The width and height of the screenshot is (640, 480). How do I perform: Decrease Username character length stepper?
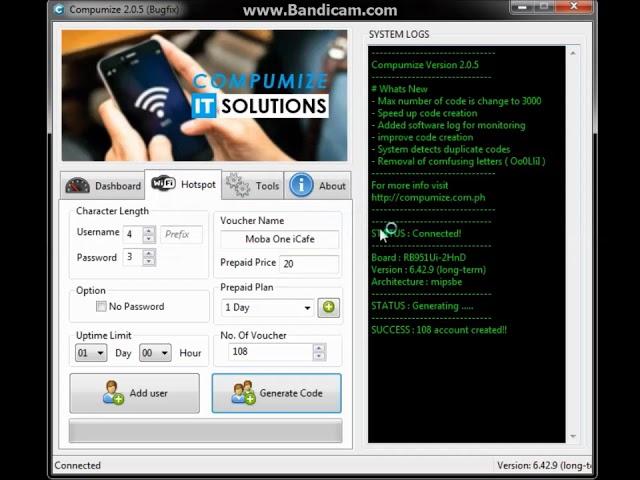click(149, 239)
